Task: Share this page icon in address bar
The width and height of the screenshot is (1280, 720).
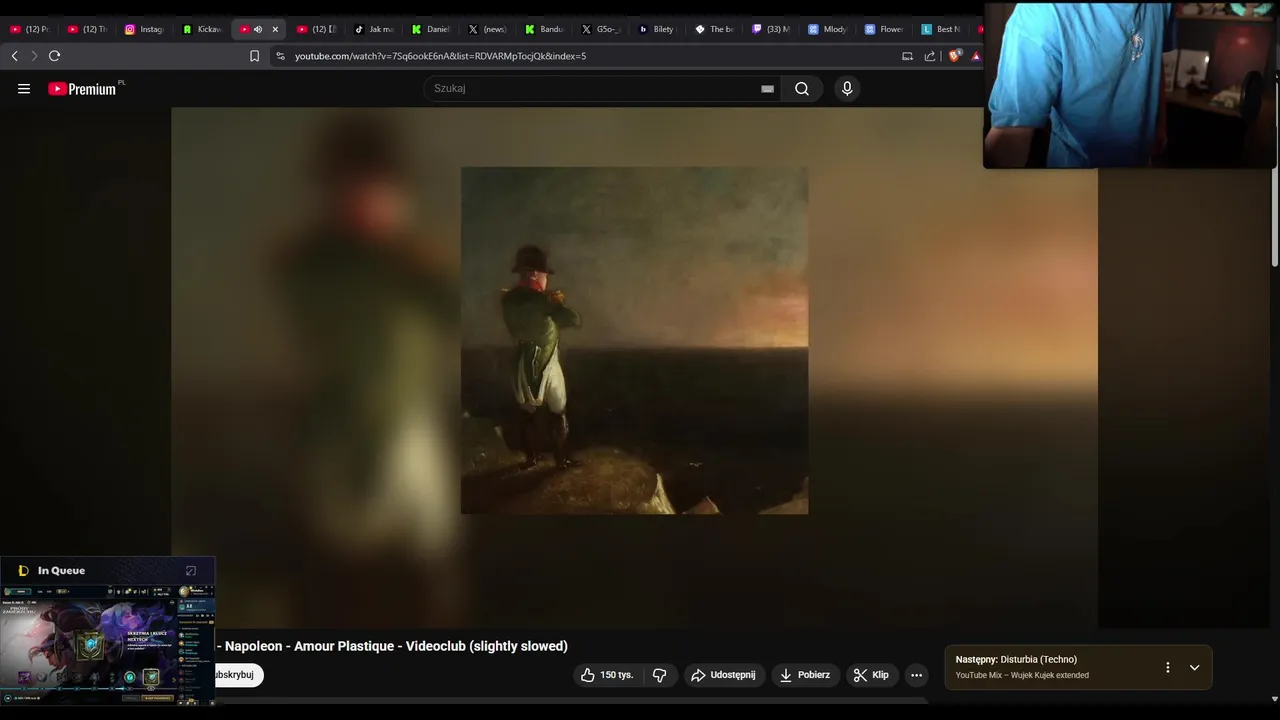Action: click(x=930, y=56)
